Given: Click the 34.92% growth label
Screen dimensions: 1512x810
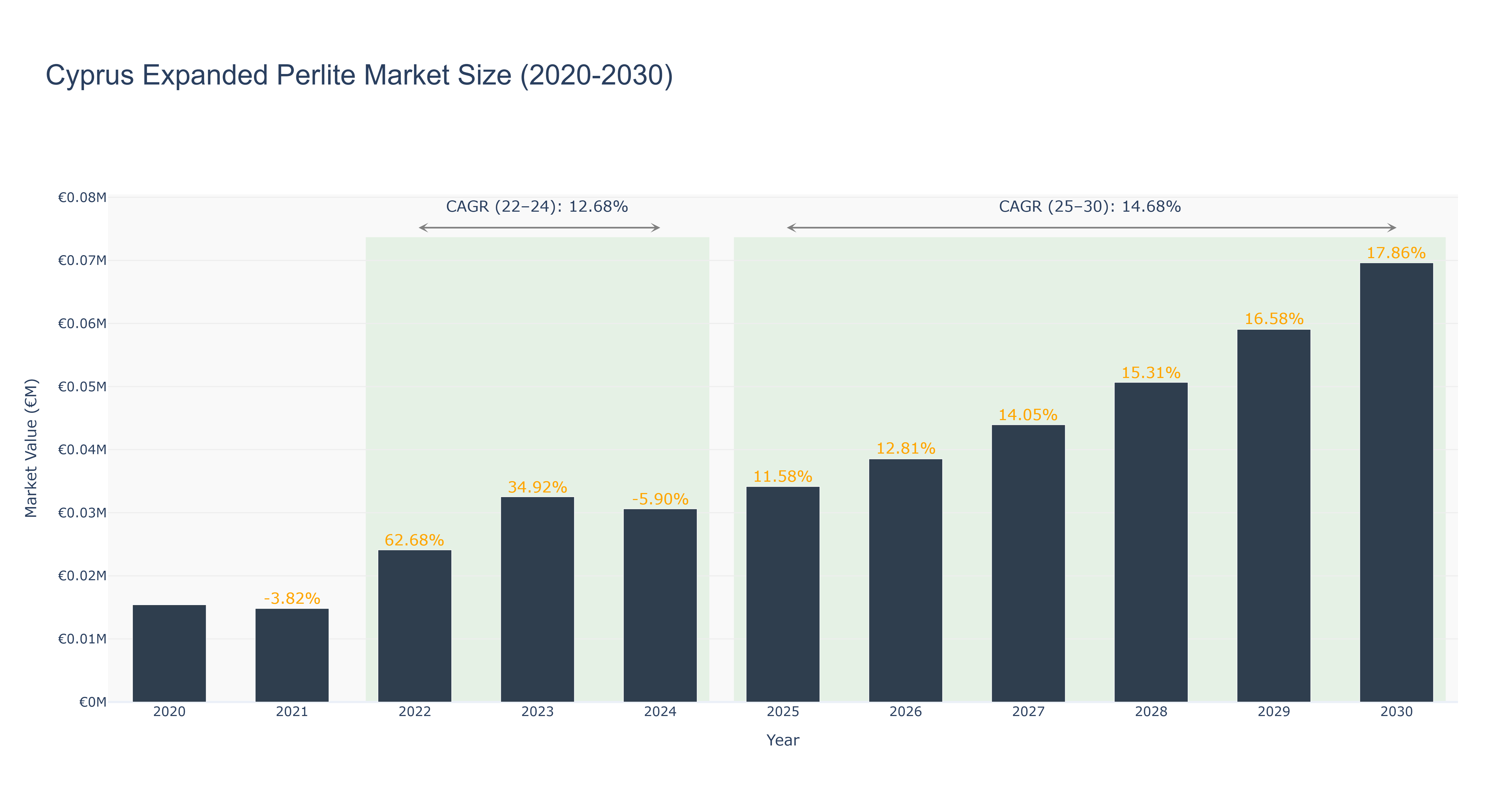Looking at the screenshot, I should pos(537,487).
